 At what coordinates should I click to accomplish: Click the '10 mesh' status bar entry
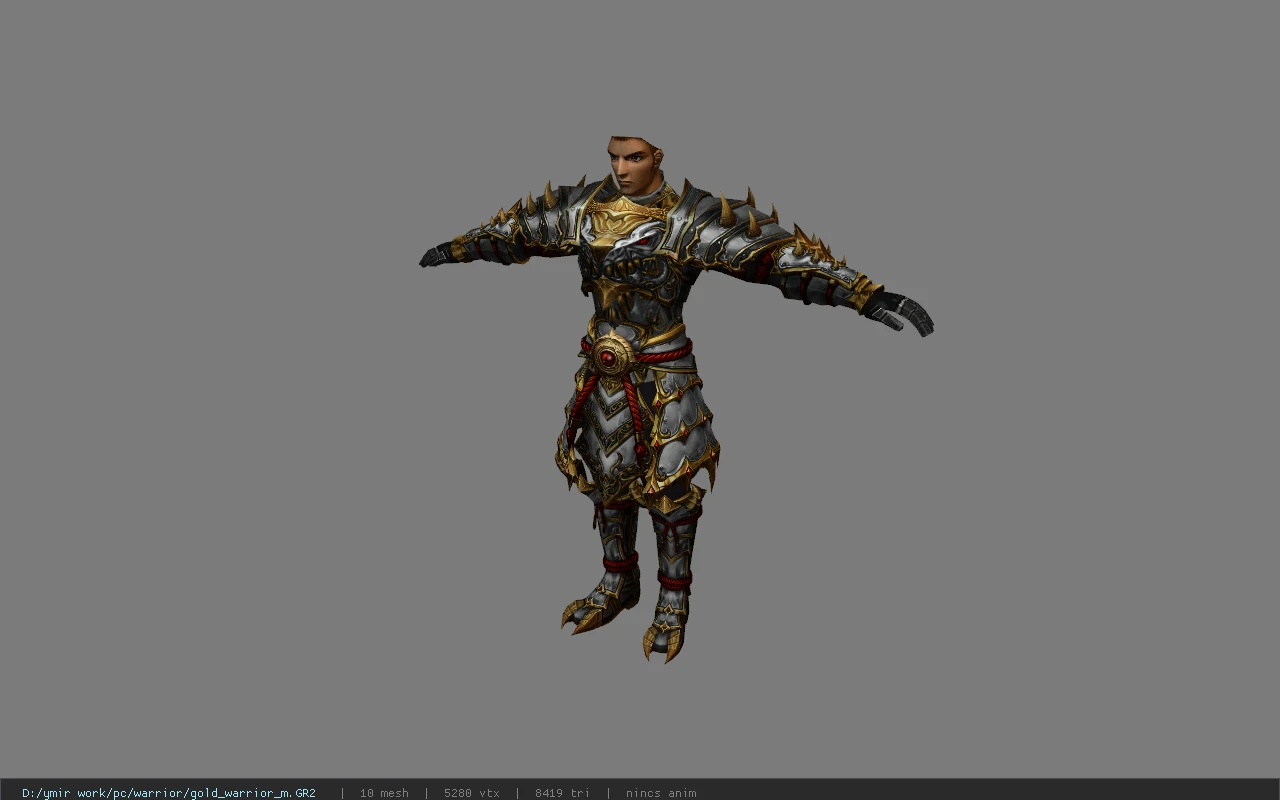(x=384, y=793)
